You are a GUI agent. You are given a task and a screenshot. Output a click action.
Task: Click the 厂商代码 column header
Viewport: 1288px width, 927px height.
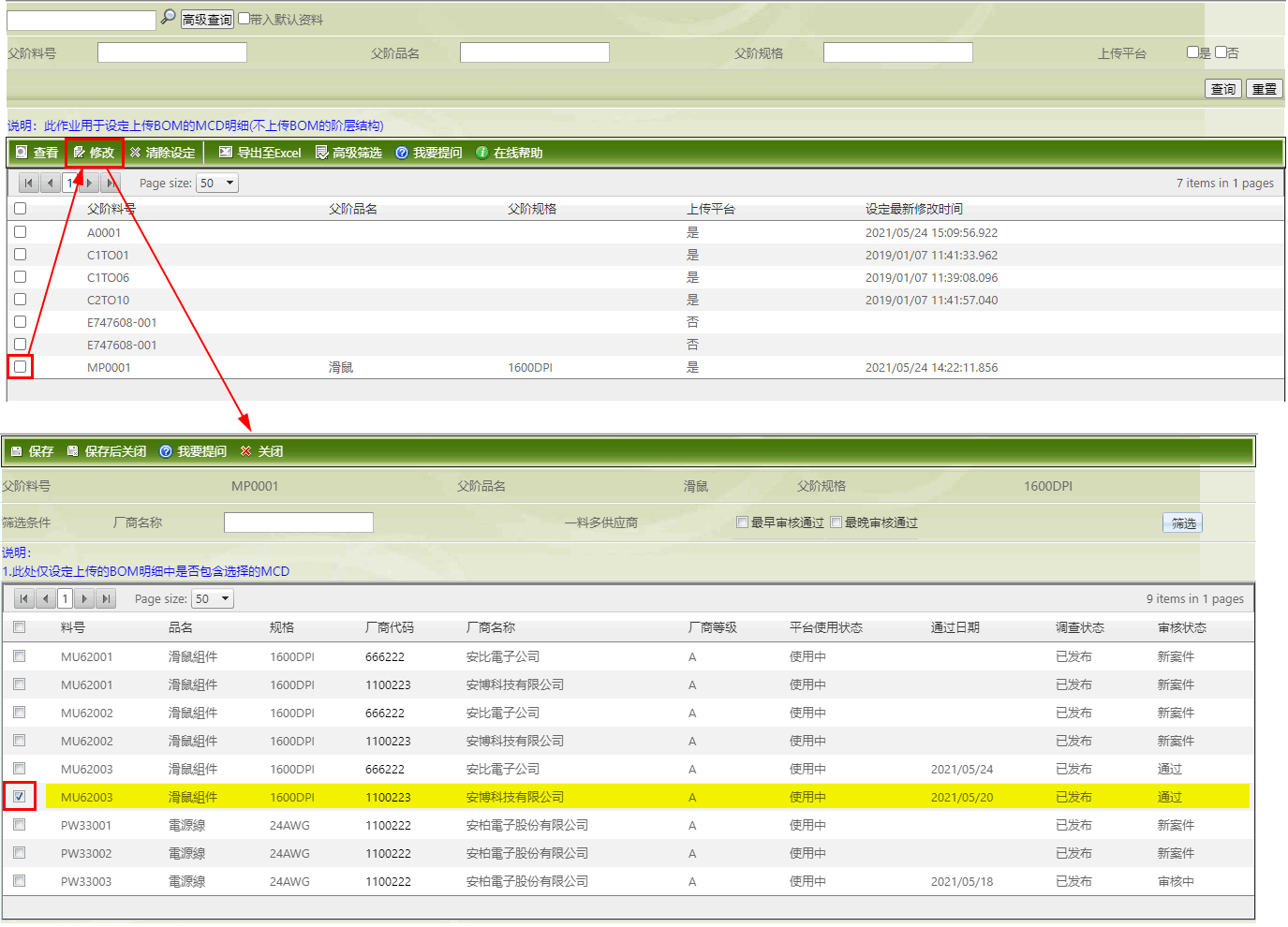390,627
